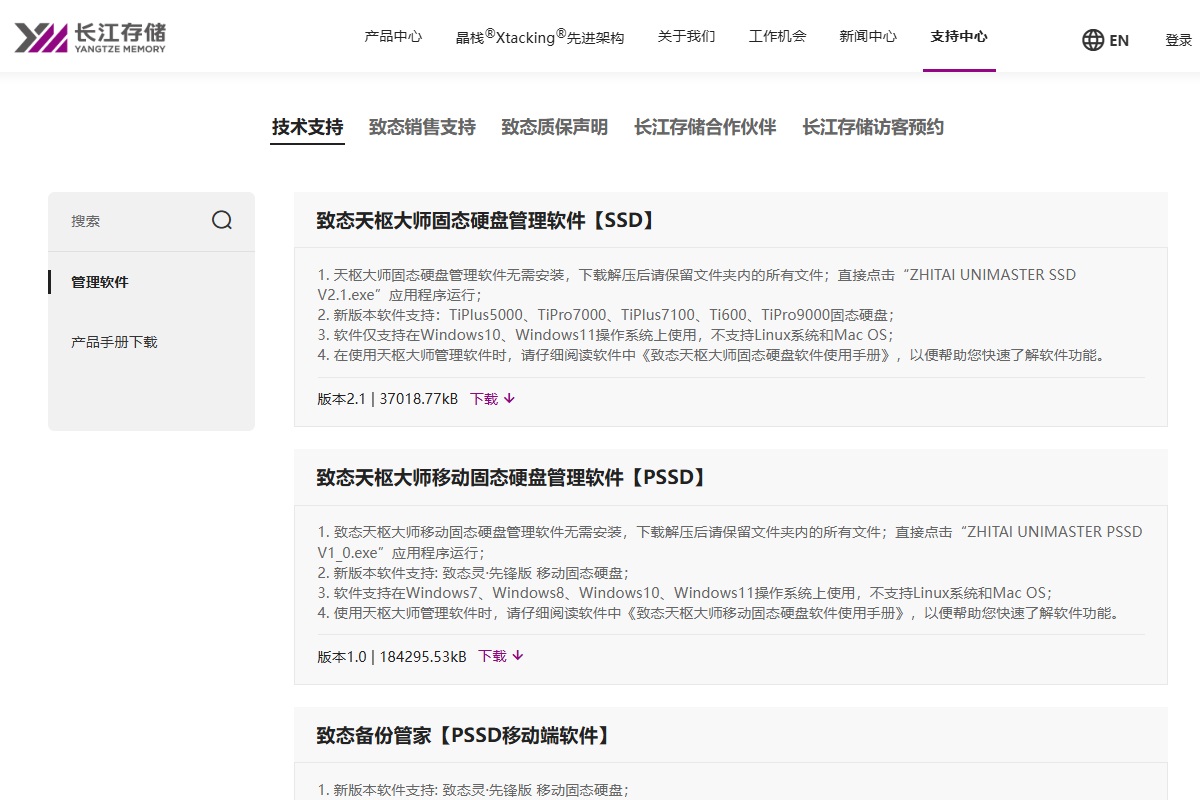This screenshot has height=800, width=1200.
Task: Select the 长江存储合作伙伴 tab
Action: pyautogui.click(x=705, y=127)
